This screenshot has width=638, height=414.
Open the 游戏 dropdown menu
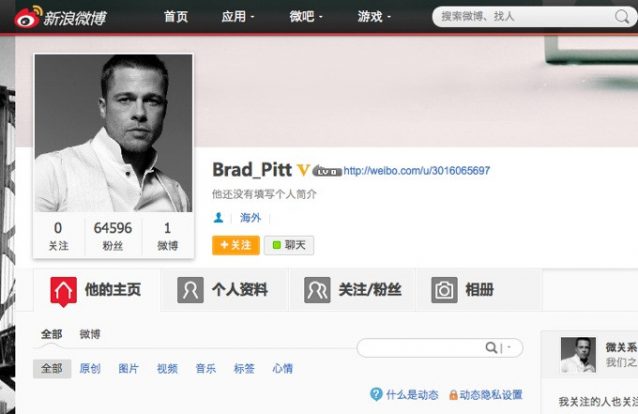(374, 16)
